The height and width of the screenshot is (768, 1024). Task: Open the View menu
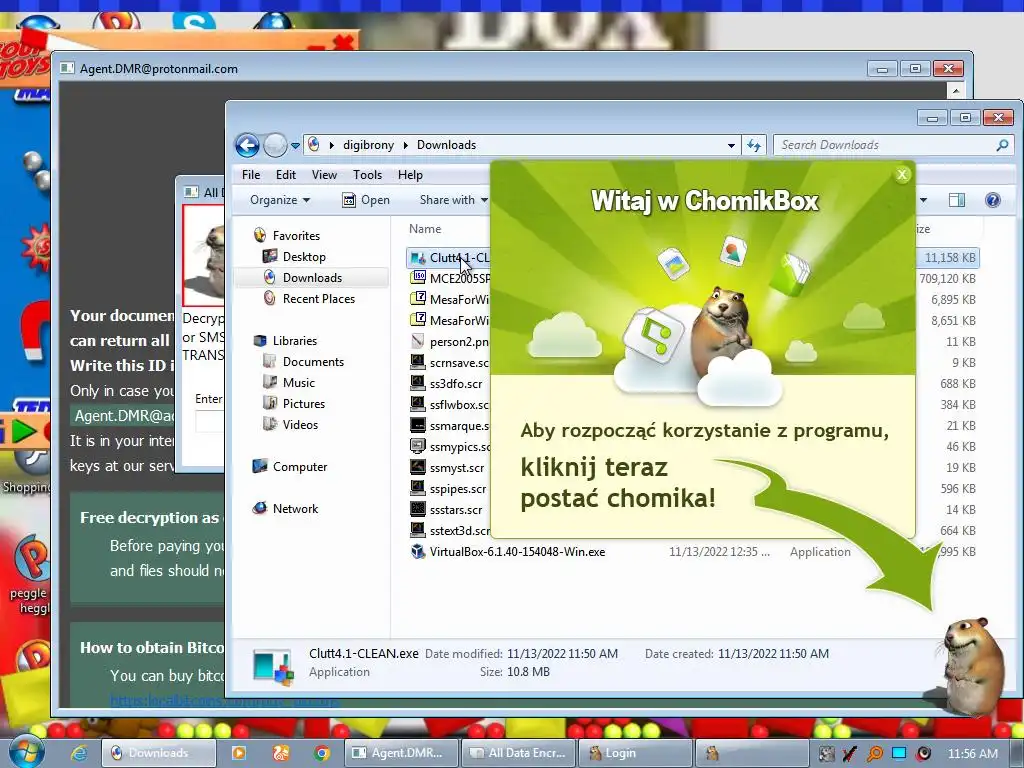tap(324, 175)
